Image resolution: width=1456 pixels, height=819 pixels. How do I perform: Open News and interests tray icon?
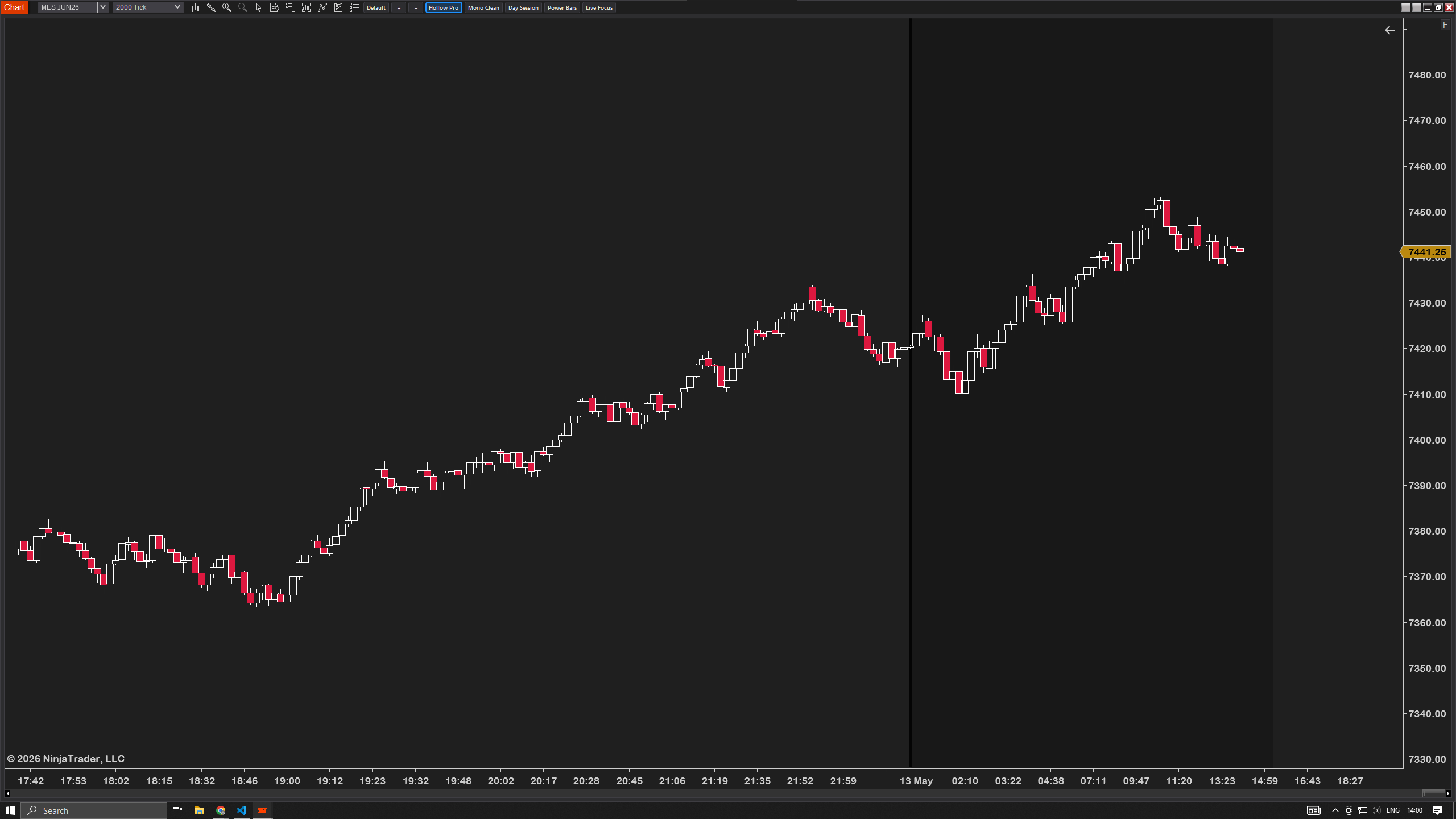pyautogui.click(x=1313, y=810)
